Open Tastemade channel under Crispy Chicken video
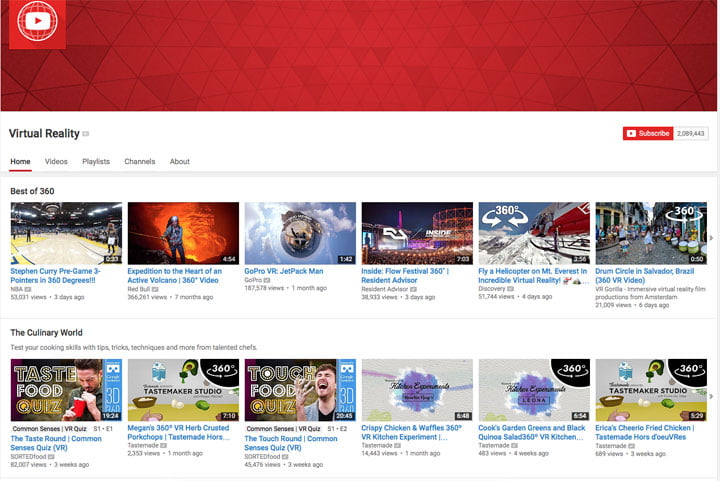The height and width of the screenshot is (481, 720). [377, 445]
